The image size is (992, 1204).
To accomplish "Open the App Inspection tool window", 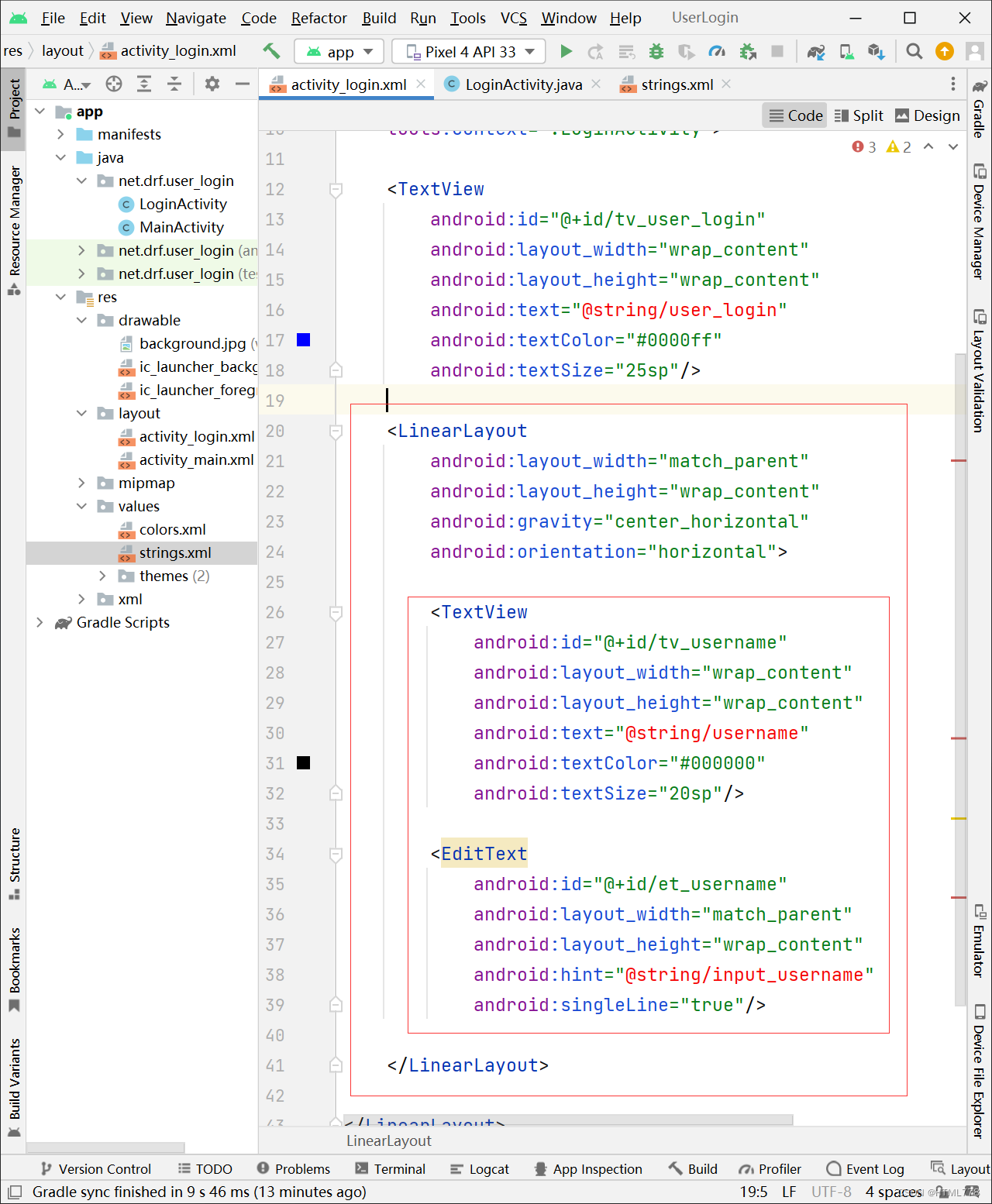I will click(x=588, y=1169).
